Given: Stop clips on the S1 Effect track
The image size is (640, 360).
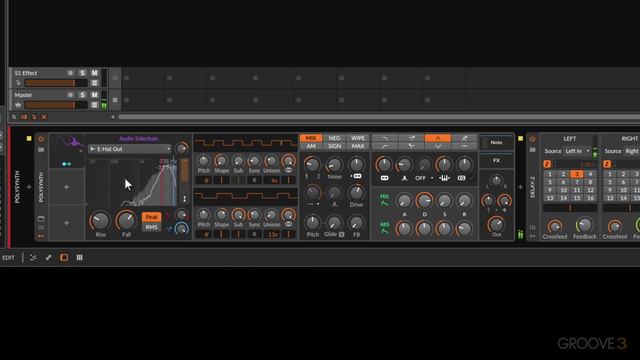Looking at the screenshot, I should pyautogui.click(x=115, y=78).
